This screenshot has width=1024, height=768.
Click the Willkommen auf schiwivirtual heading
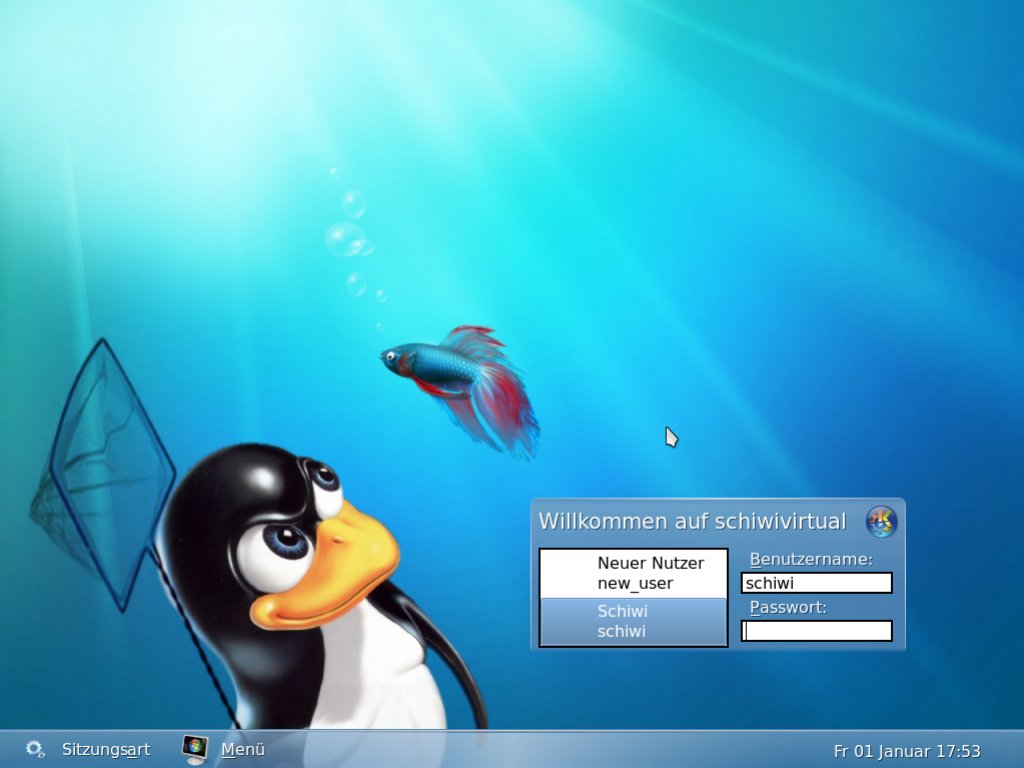point(692,521)
